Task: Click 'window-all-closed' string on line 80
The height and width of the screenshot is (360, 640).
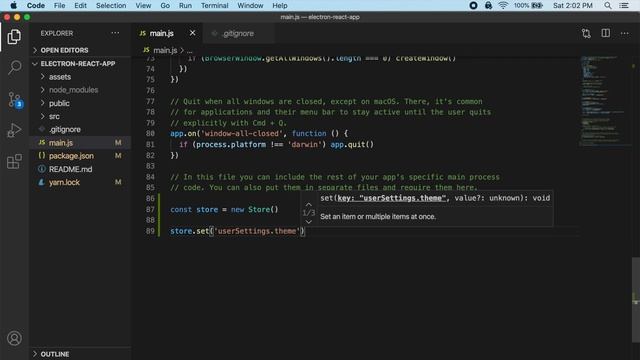Action: (242, 133)
